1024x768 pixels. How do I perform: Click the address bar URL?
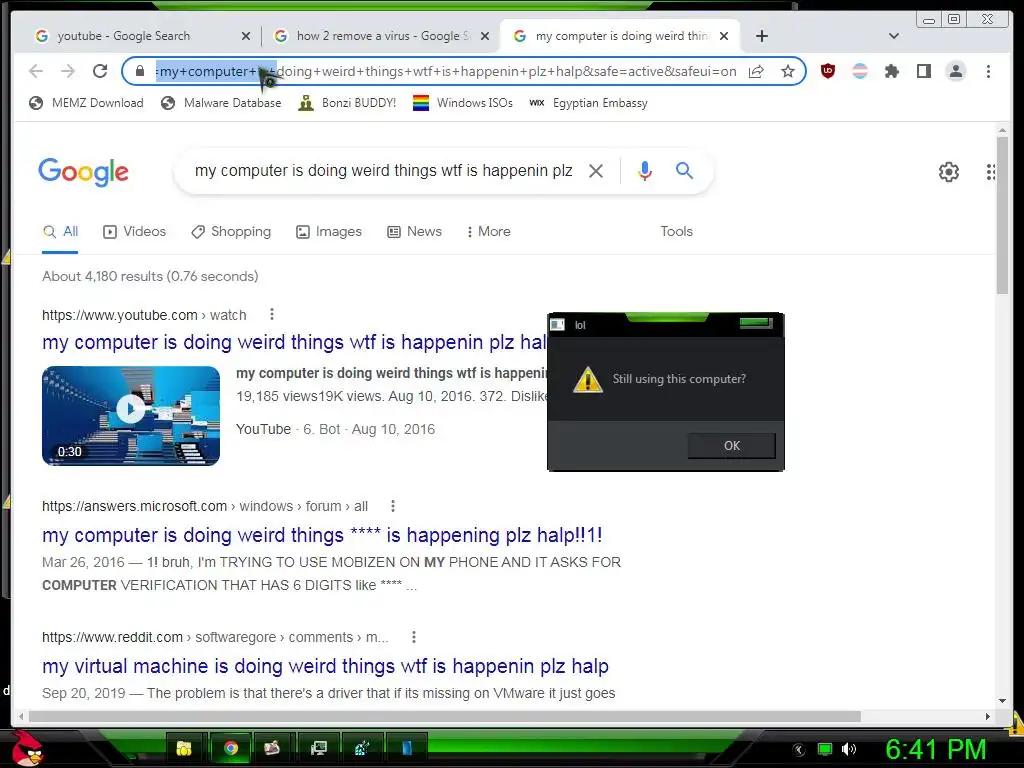pyautogui.click(x=447, y=71)
